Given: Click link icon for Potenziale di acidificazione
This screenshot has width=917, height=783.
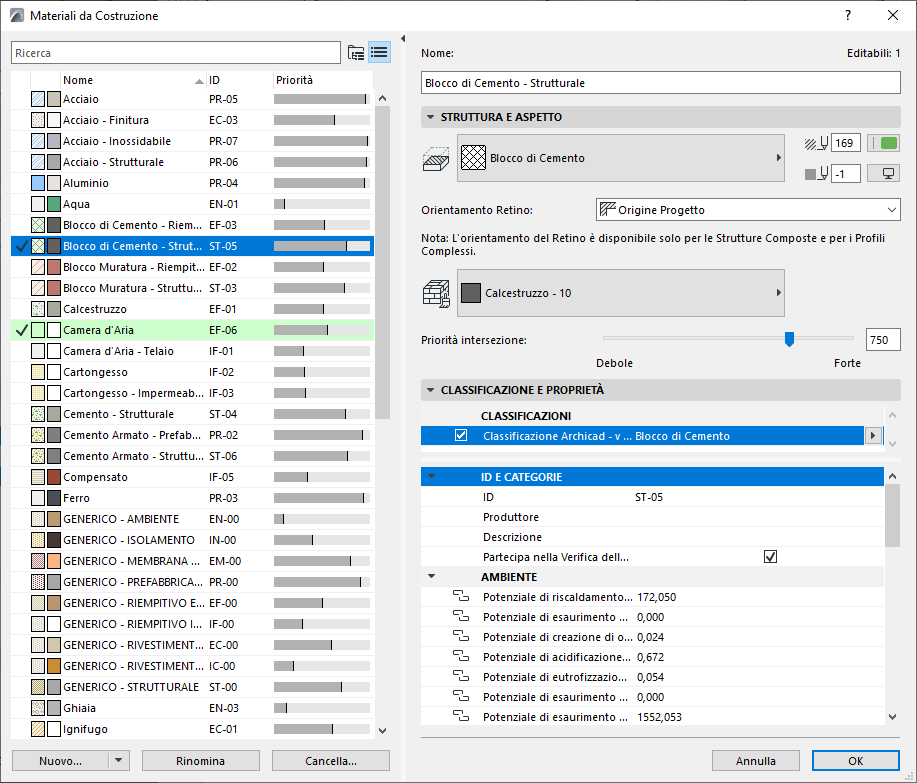Looking at the screenshot, I should coord(461,657).
